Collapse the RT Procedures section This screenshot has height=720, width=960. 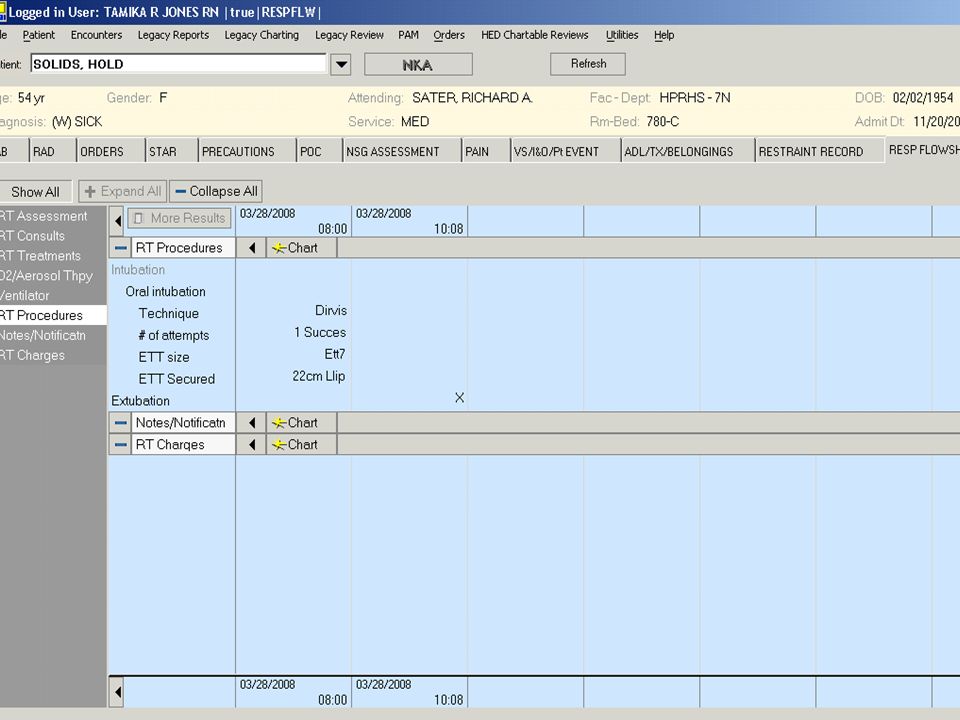point(121,248)
